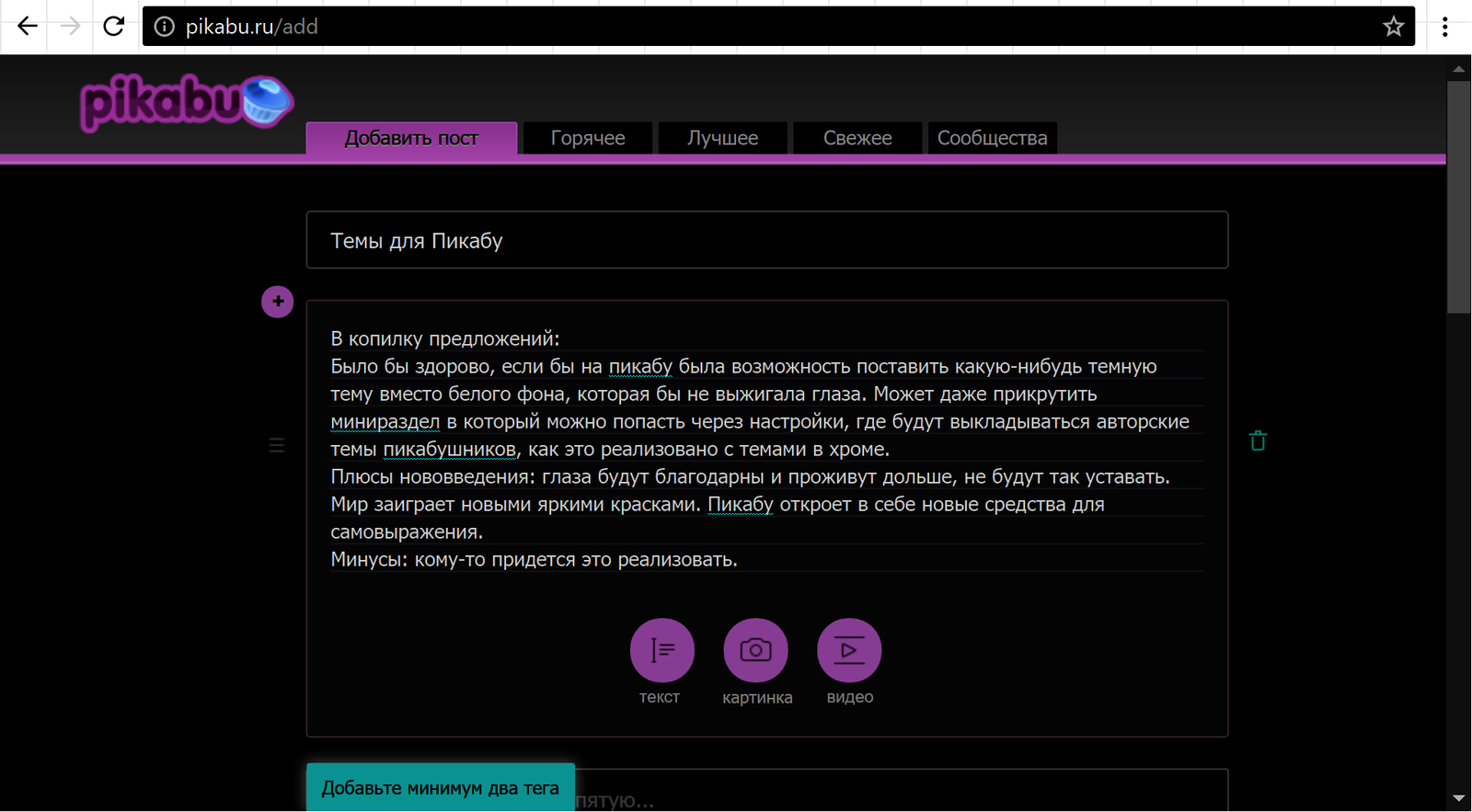Screen dimensions: 1472x812
Task: Click the line В копилку предложений
Action: click(445, 338)
